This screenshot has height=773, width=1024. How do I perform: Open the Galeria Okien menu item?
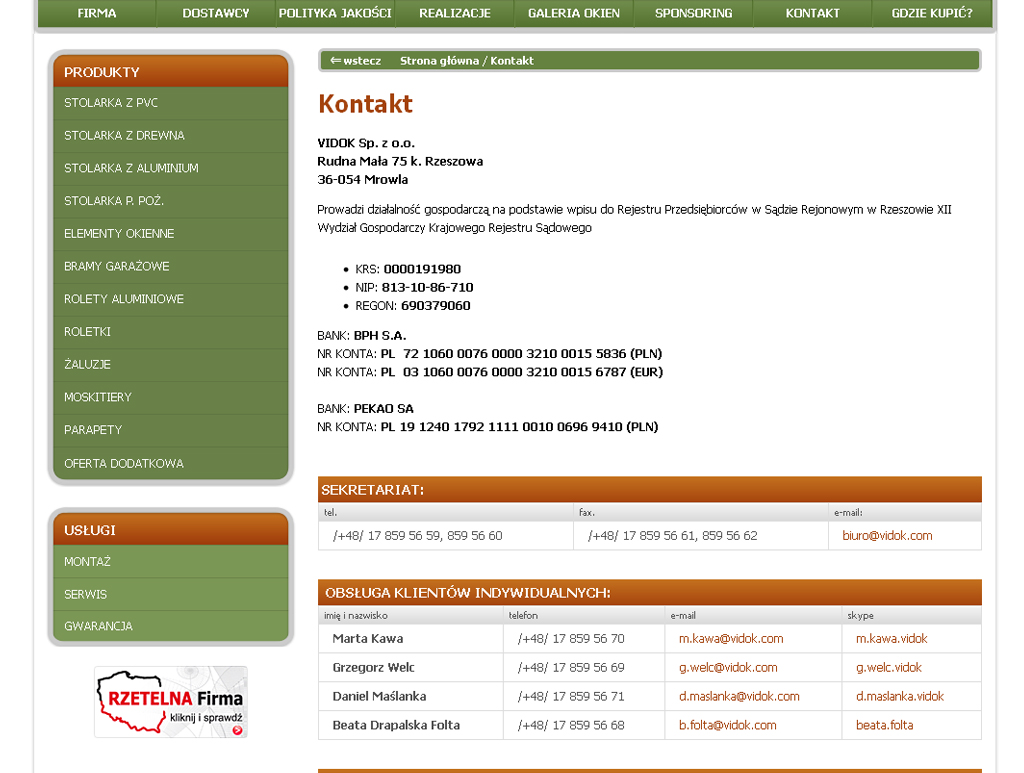(x=574, y=14)
